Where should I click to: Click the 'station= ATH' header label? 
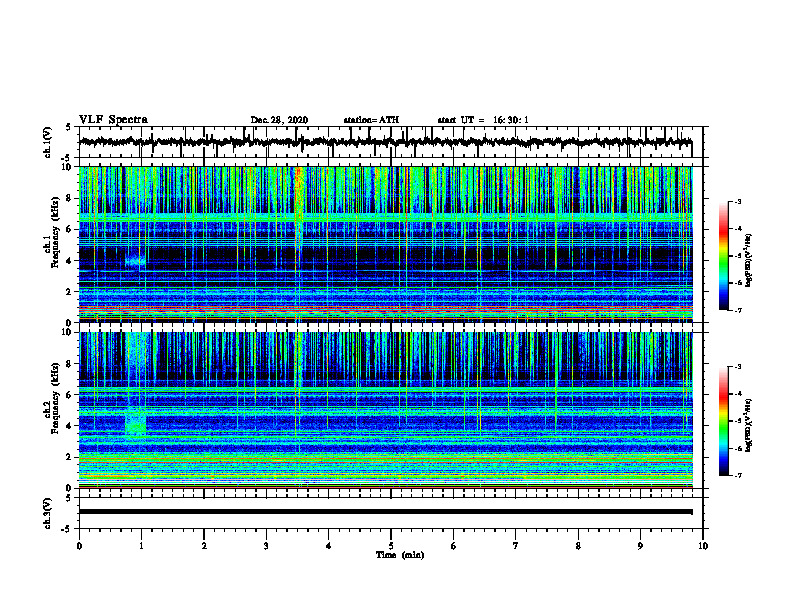371,120
